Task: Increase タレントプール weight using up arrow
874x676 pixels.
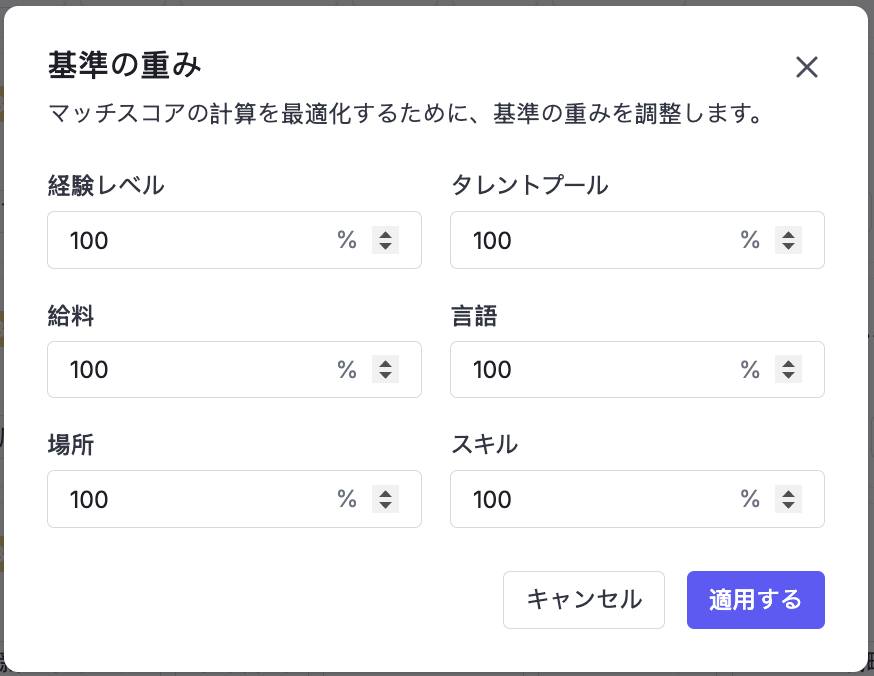Action: click(x=788, y=234)
